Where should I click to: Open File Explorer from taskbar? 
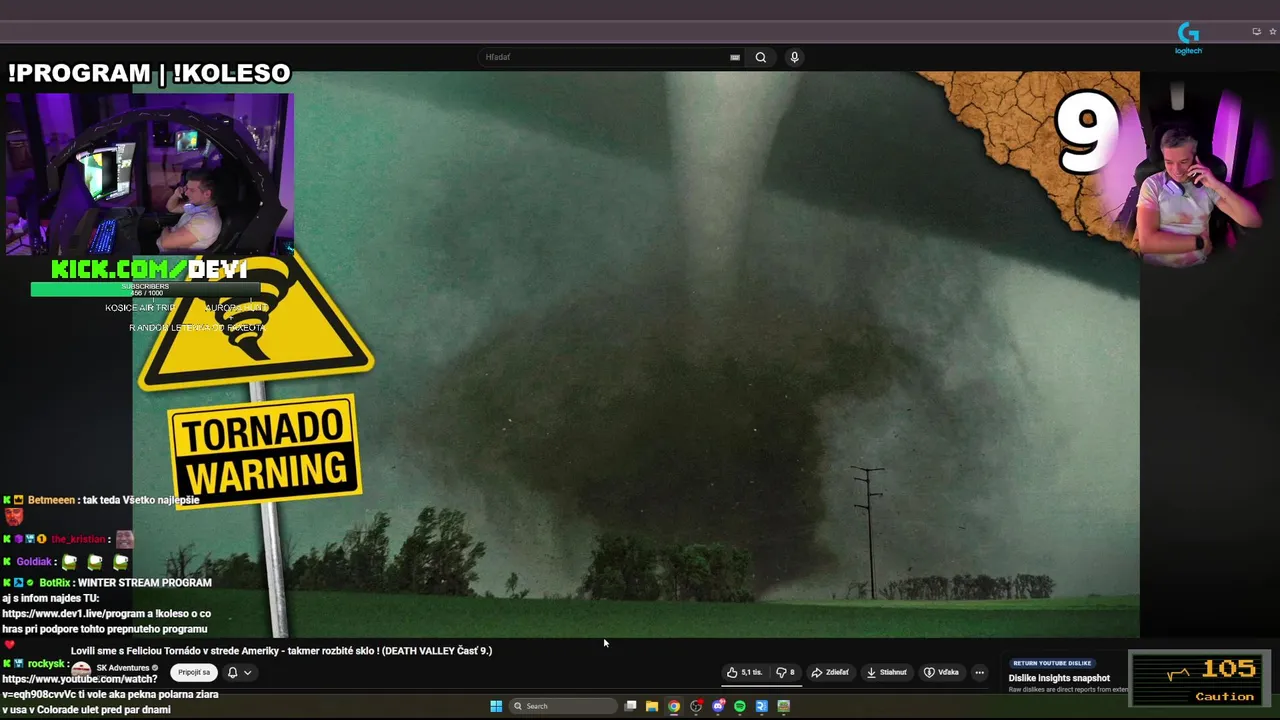[x=652, y=706]
